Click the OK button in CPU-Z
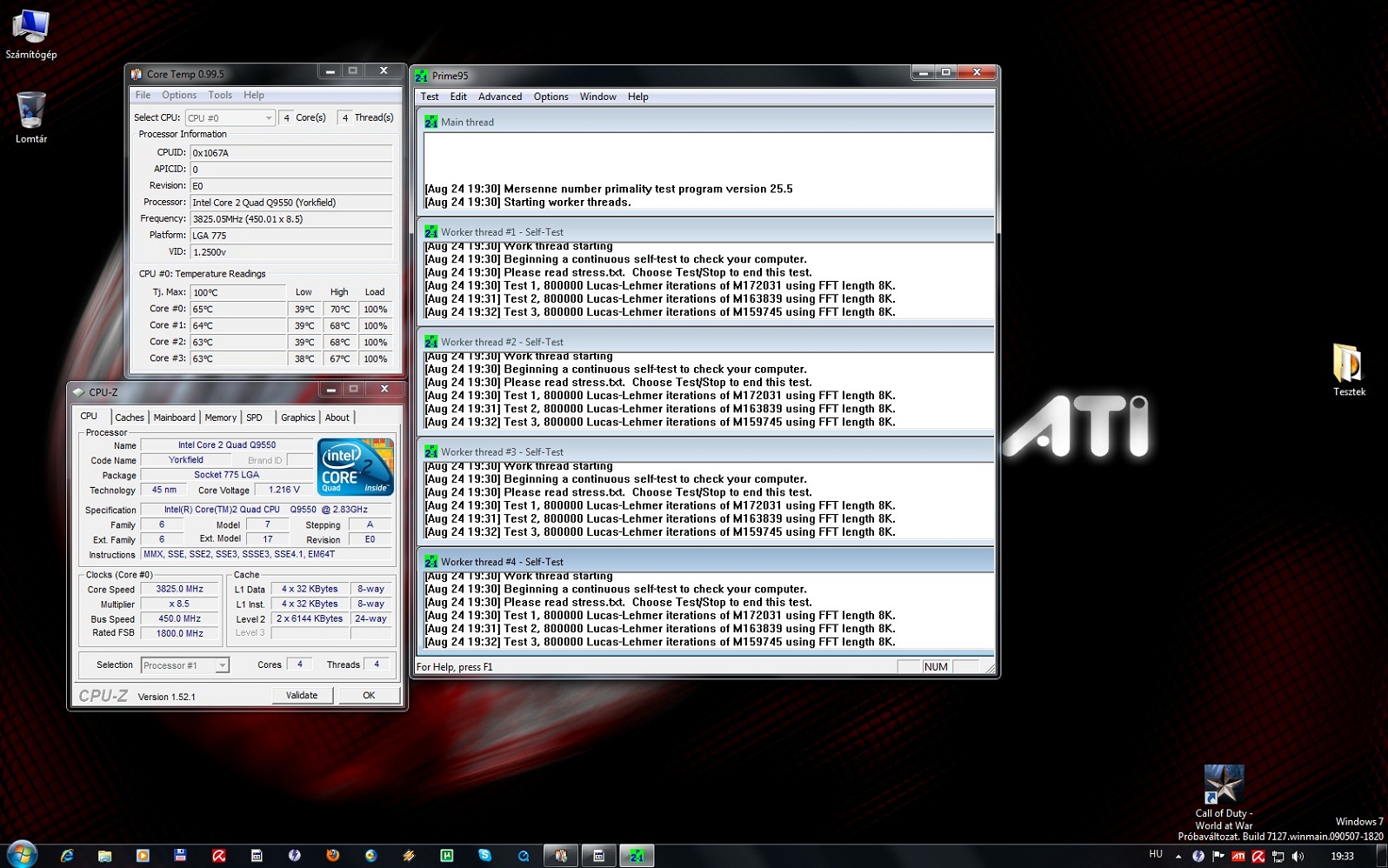 click(369, 695)
